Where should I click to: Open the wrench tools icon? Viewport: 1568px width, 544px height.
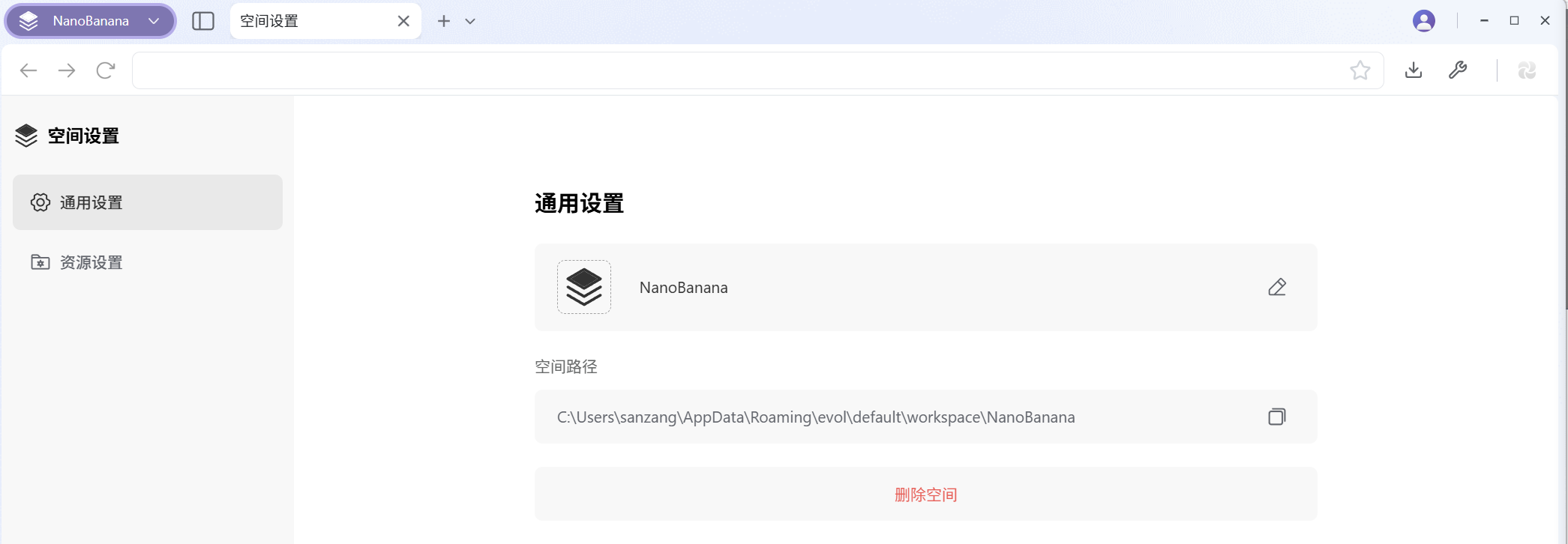pyautogui.click(x=1457, y=70)
